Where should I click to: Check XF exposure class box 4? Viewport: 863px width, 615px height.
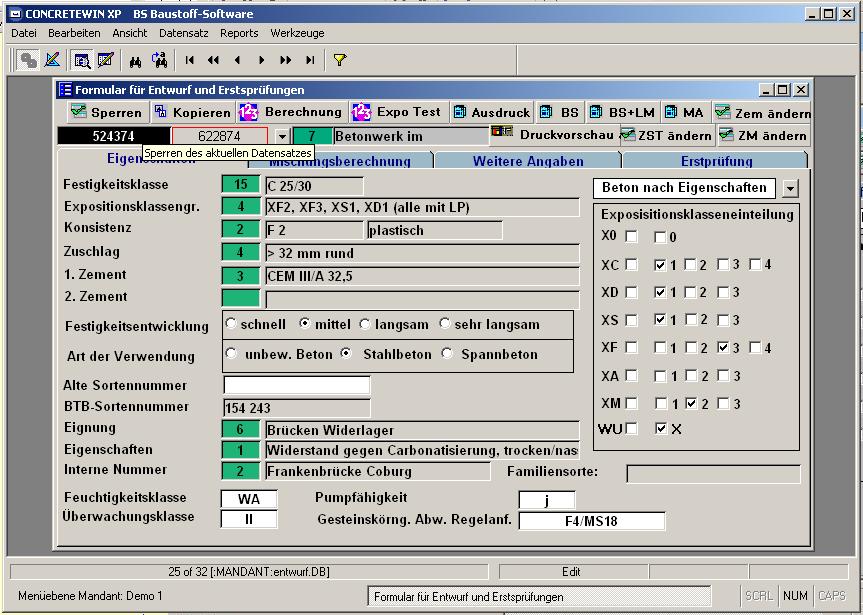pos(756,348)
